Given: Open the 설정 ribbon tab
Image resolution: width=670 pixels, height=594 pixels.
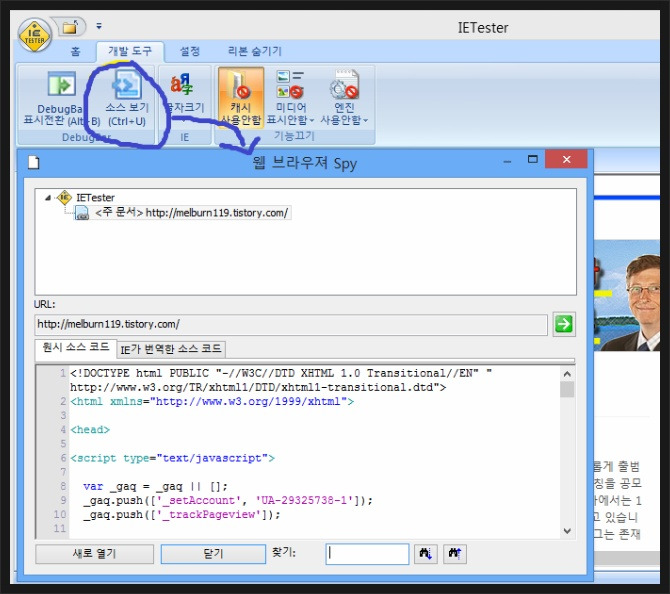Looking at the screenshot, I should point(190,51).
